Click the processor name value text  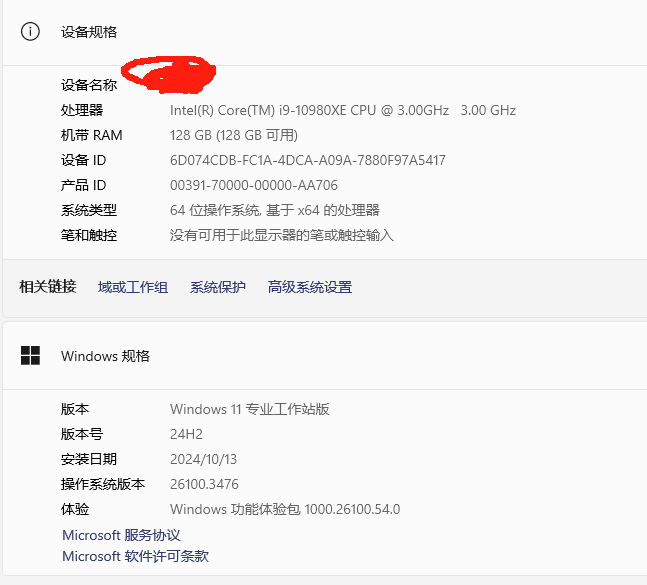click(343, 111)
